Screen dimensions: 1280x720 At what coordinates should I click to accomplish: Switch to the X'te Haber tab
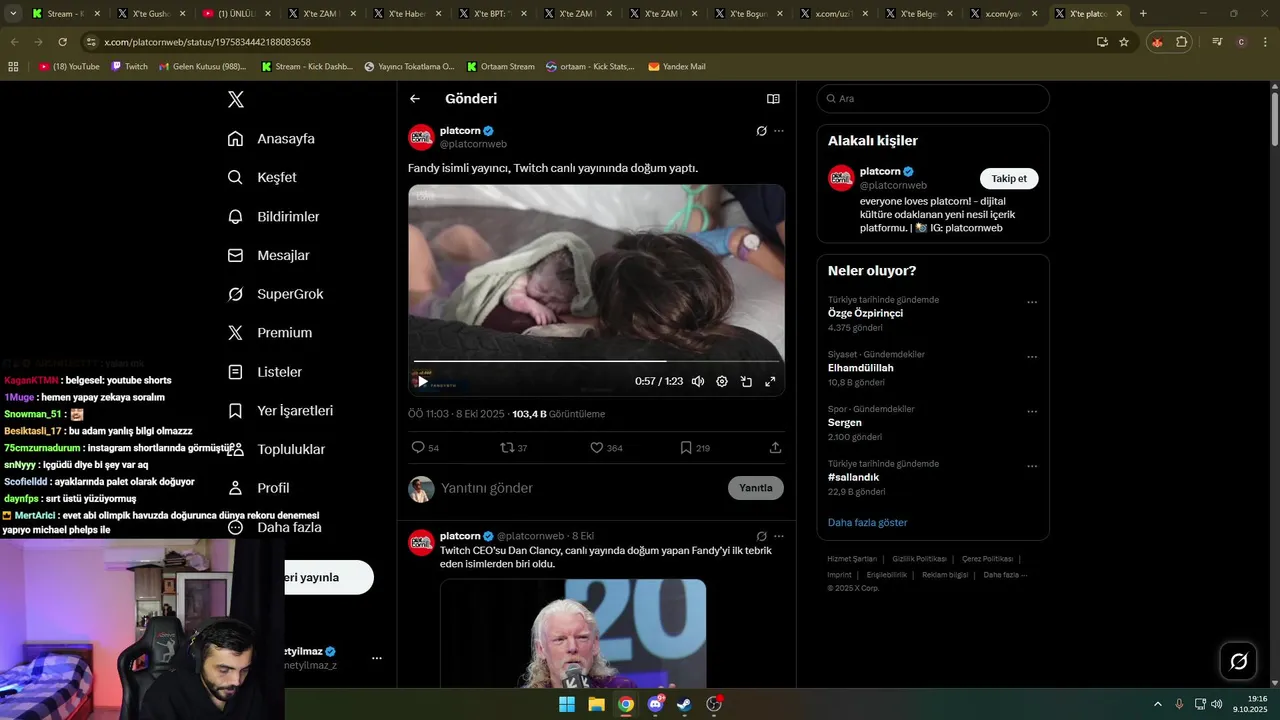pos(407,14)
